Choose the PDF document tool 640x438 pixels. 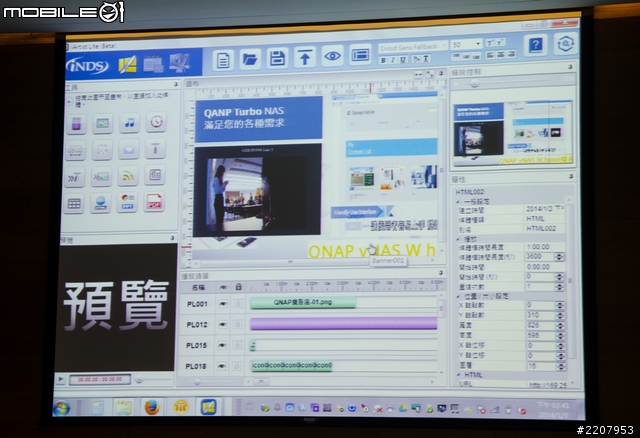(x=154, y=202)
